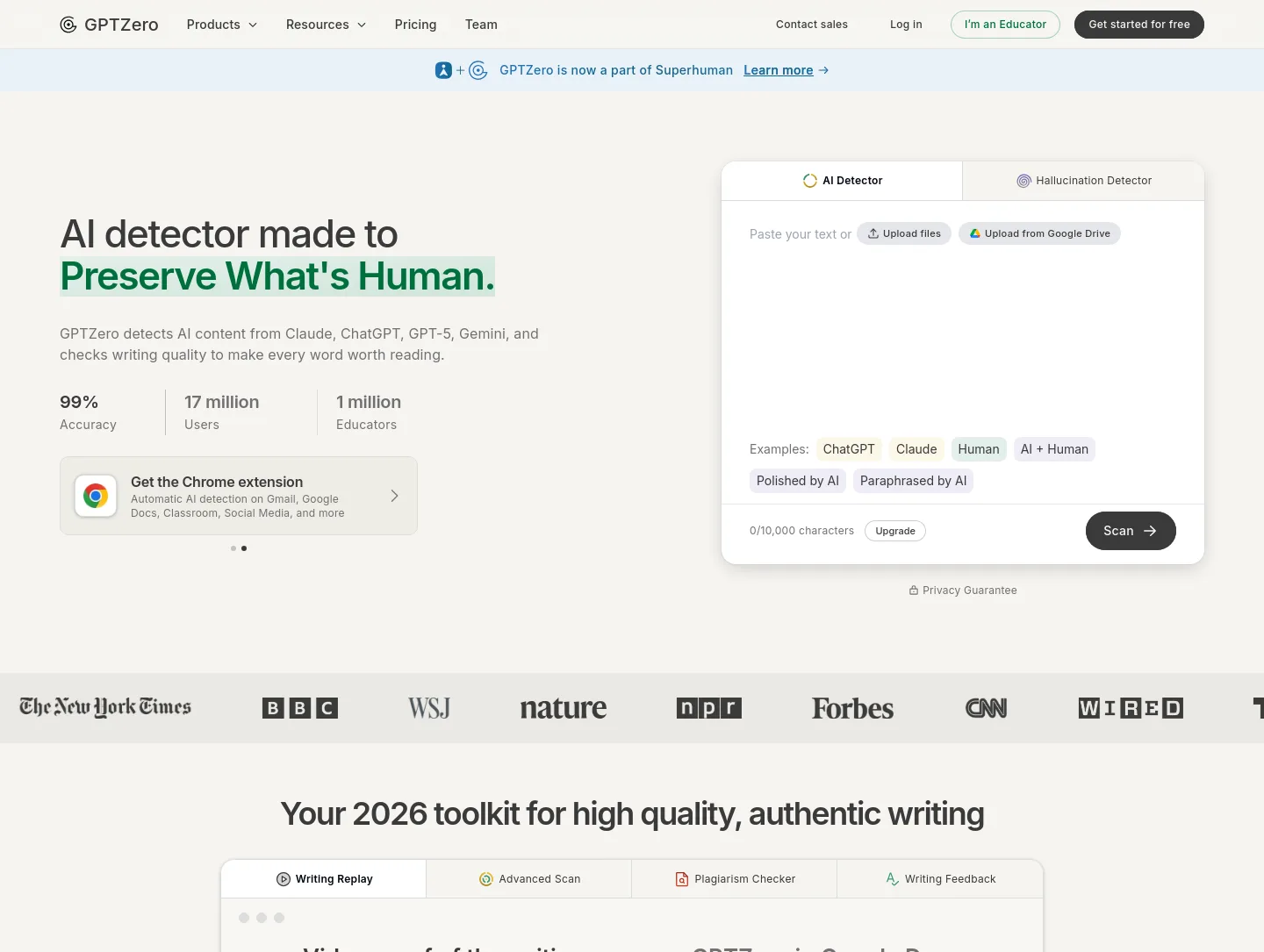Click the 1 million Educators stat
The width and height of the screenshot is (1264, 952).
(x=369, y=412)
